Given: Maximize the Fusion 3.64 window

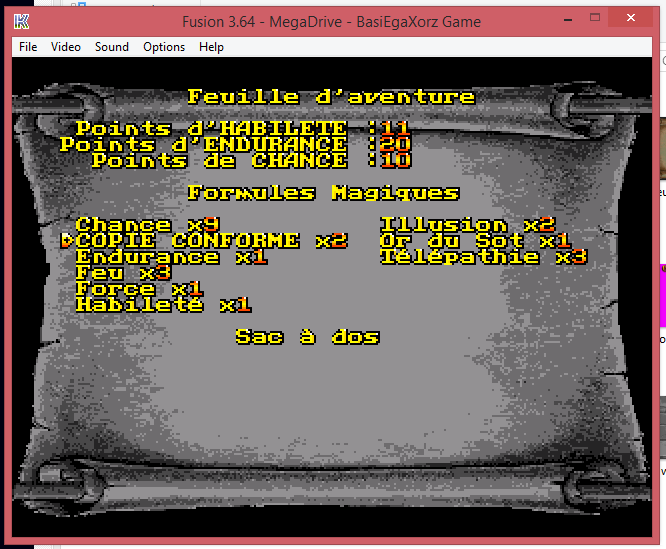Looking at the screenshot, I should click(595, 18).
